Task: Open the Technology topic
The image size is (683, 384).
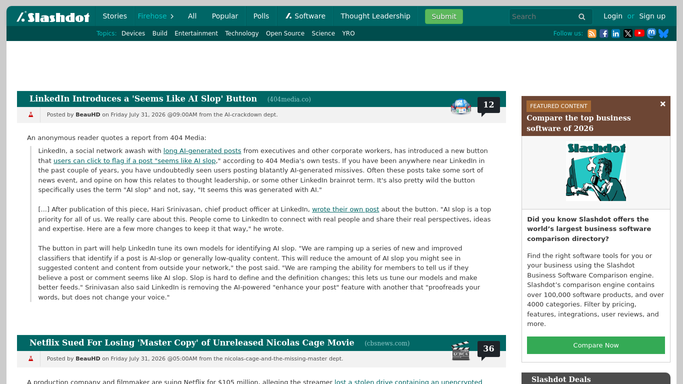Action: (242, 34)
